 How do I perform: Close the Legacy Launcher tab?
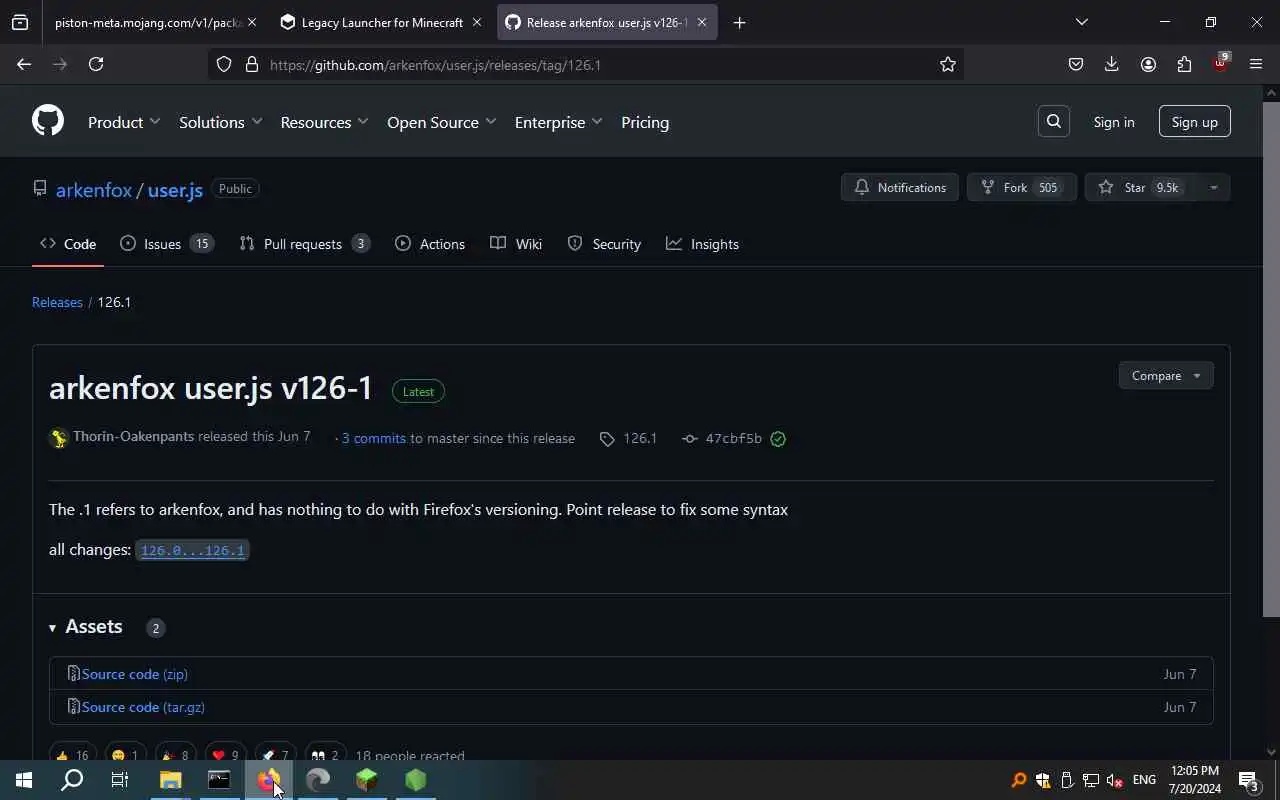click(477, 22)
